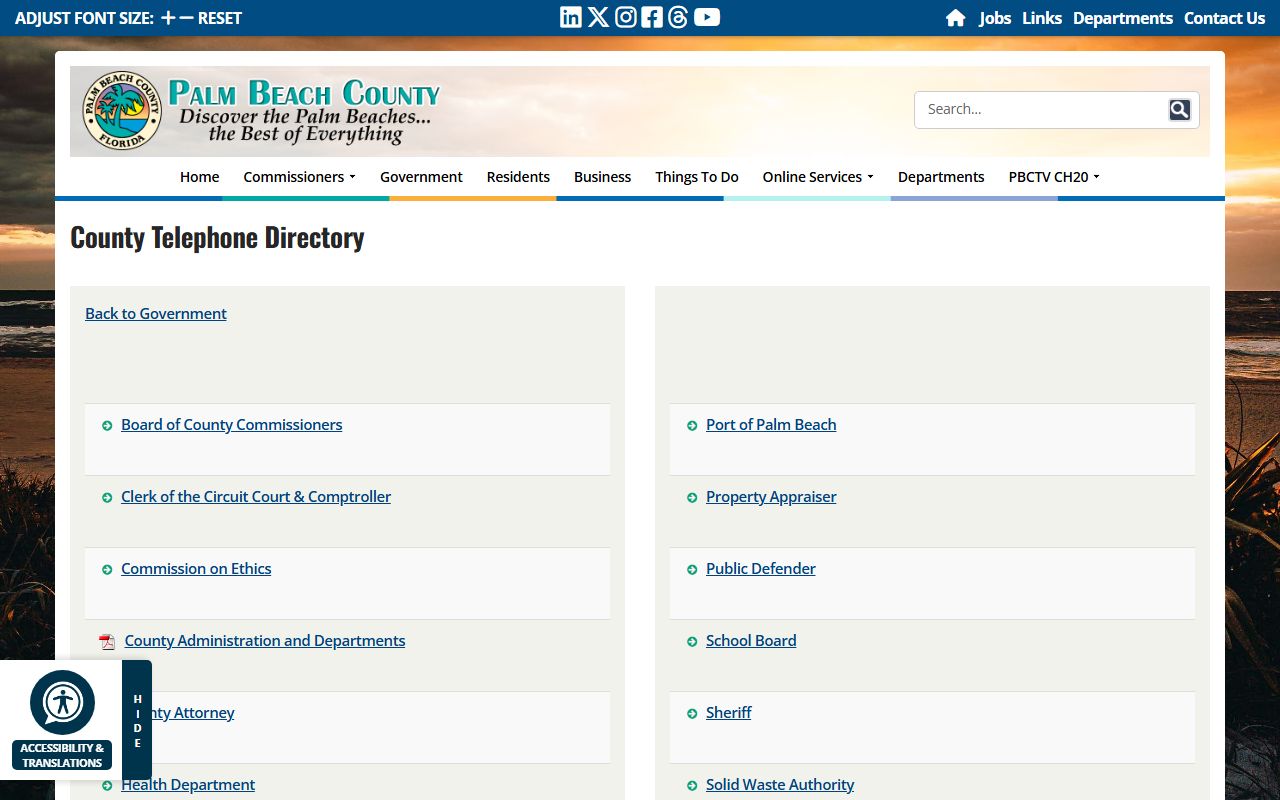Click arrow icon beside Port of Palm Beach
This screenshot has height=800, width=1280.
pos(692,426)
